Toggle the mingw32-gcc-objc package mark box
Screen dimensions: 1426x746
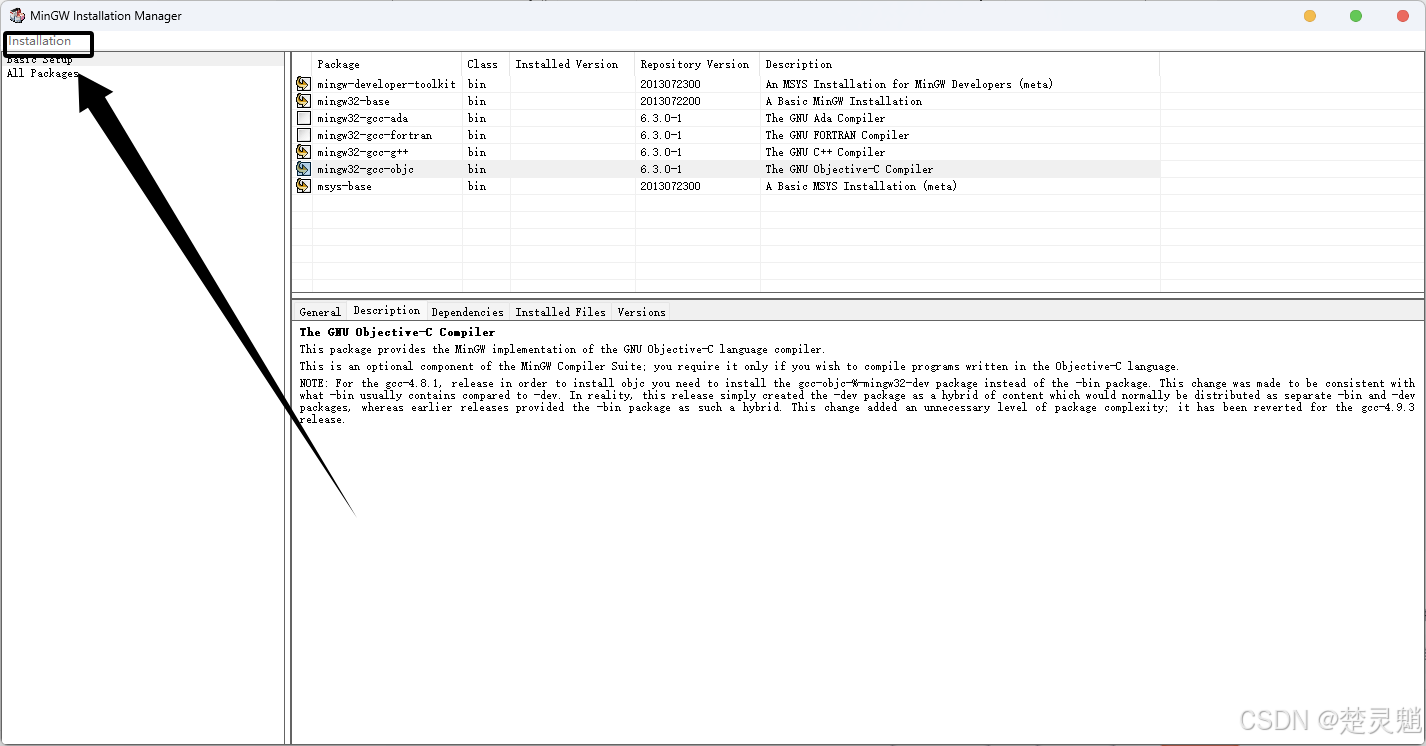pyautogui.click(x=303, y=169)
